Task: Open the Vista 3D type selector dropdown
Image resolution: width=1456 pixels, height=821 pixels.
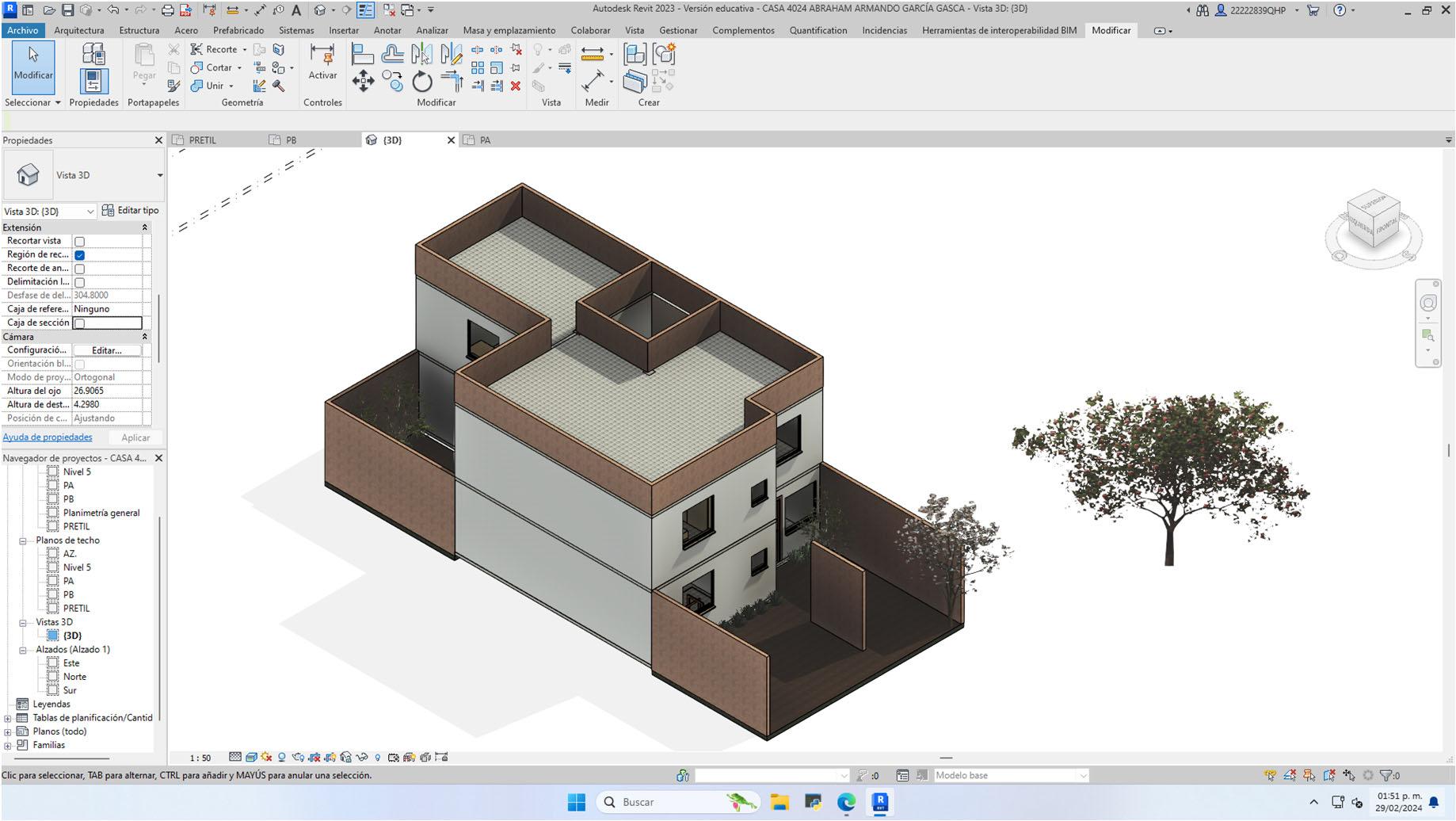Action: (x=159, y=175)
